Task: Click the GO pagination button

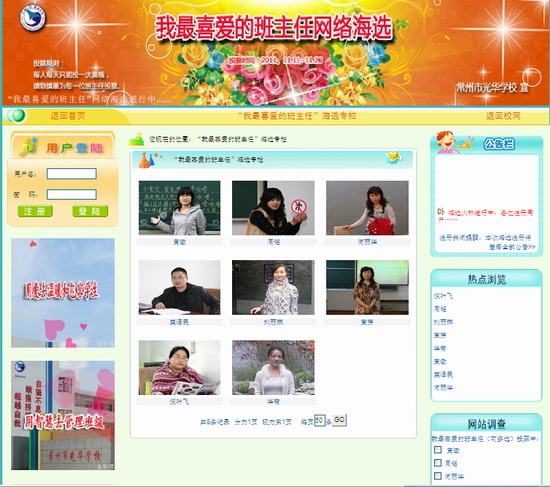Action: 339,420
